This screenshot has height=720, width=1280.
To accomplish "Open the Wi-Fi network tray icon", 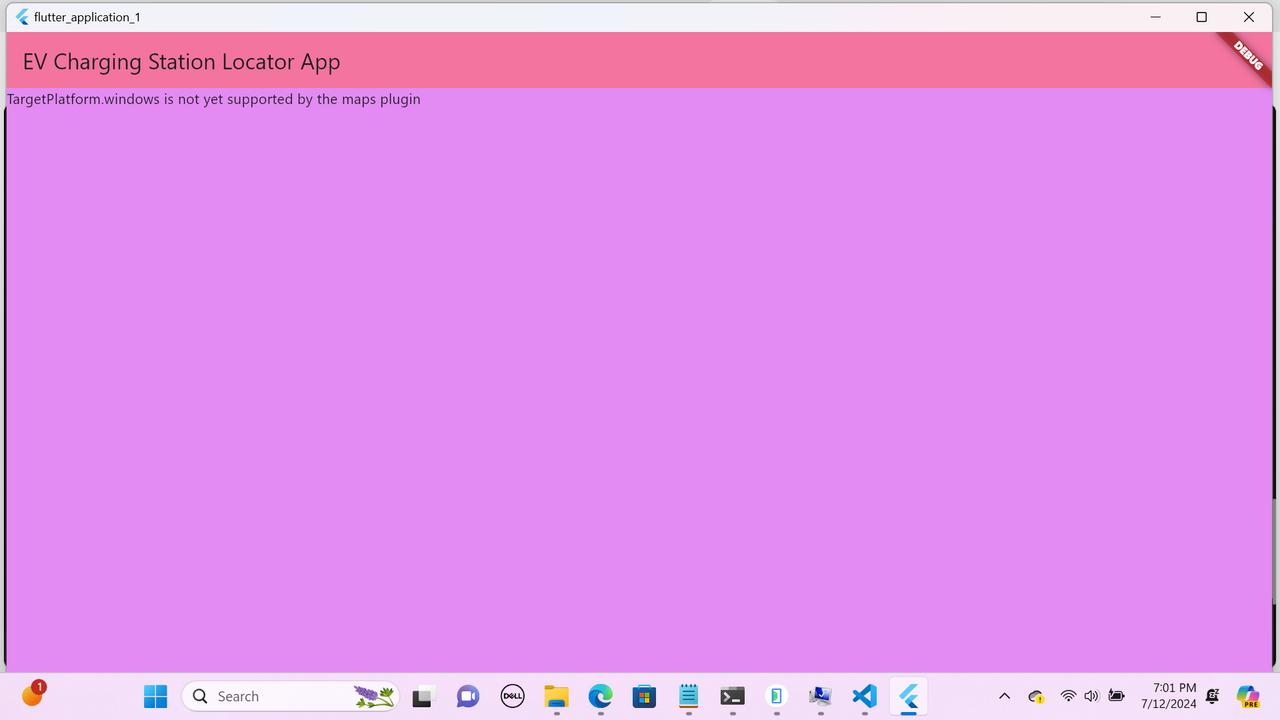I will coord(1068,696).
